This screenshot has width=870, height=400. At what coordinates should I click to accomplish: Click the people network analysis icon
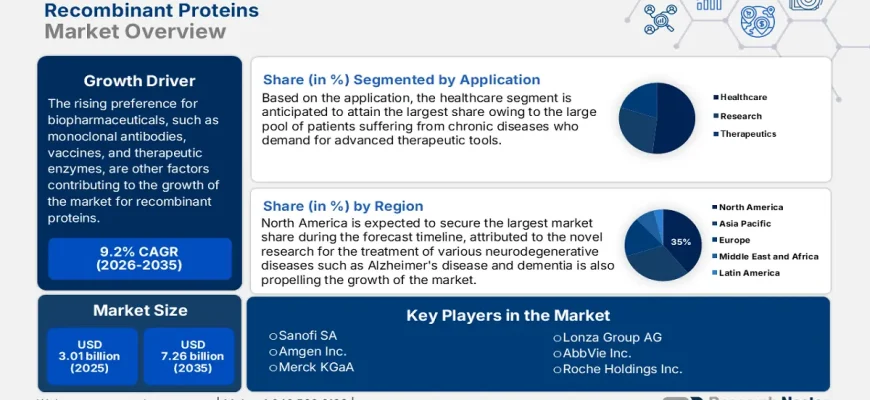pyautogui.click(x=660, y=18)
